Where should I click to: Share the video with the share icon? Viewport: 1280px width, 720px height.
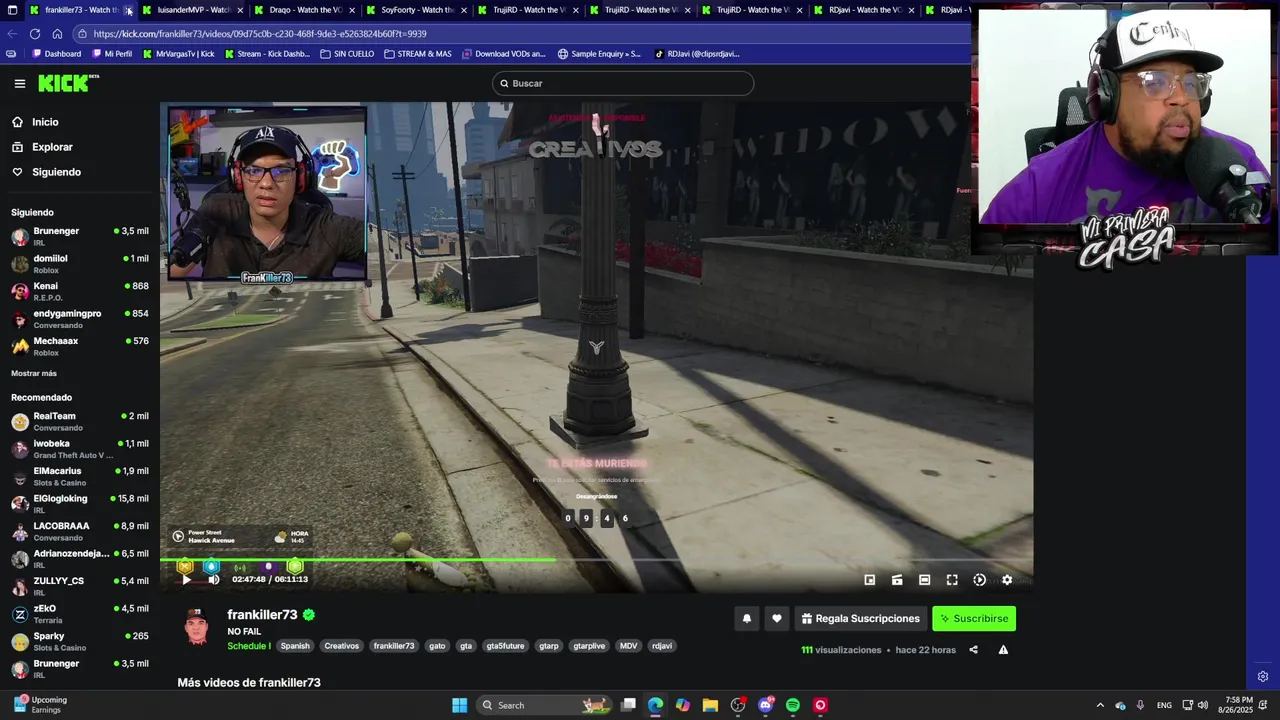coord(974,650)
